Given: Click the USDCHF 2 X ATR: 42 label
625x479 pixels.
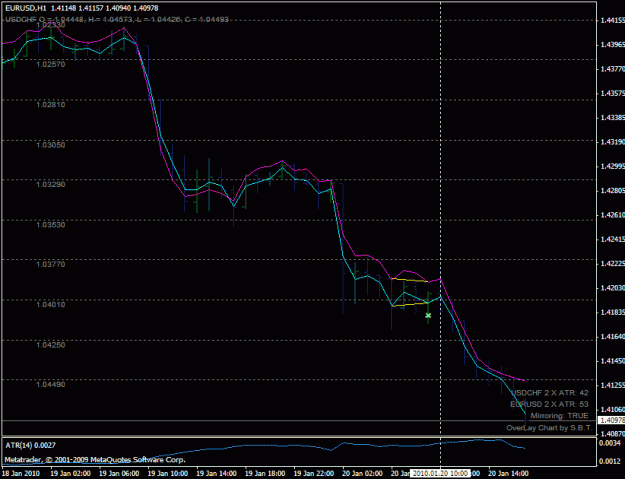Looking at the screenshot, I should [x=550, y=393].
